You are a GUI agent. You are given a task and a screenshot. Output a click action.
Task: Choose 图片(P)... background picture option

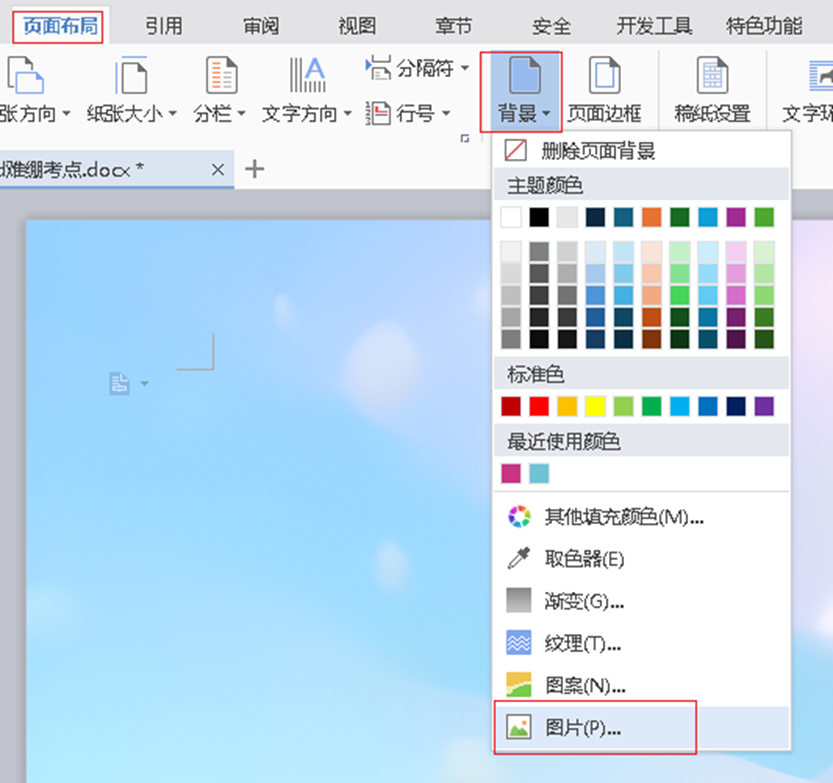[582, 728]
